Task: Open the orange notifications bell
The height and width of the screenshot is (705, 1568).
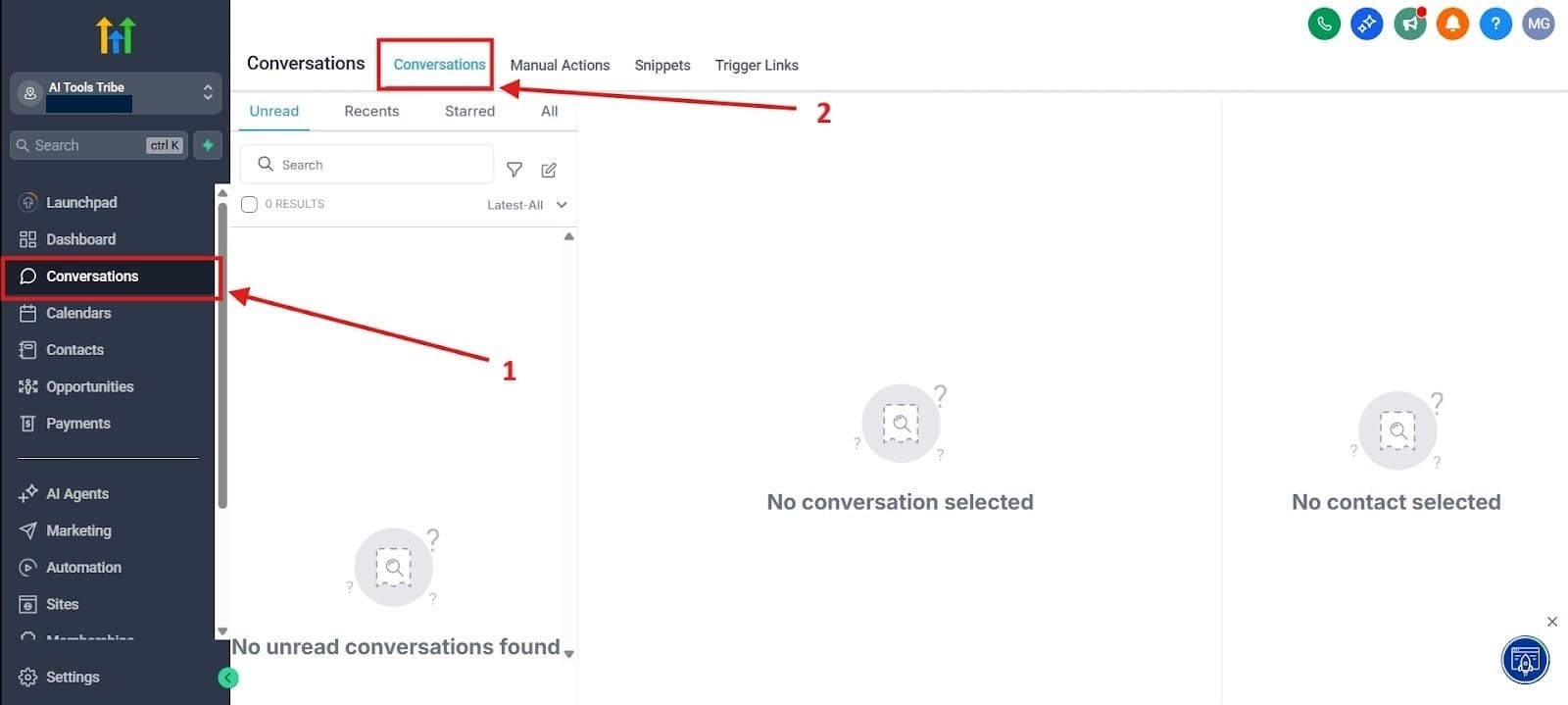Action: pyautogui.click(x=1452, y=24)
